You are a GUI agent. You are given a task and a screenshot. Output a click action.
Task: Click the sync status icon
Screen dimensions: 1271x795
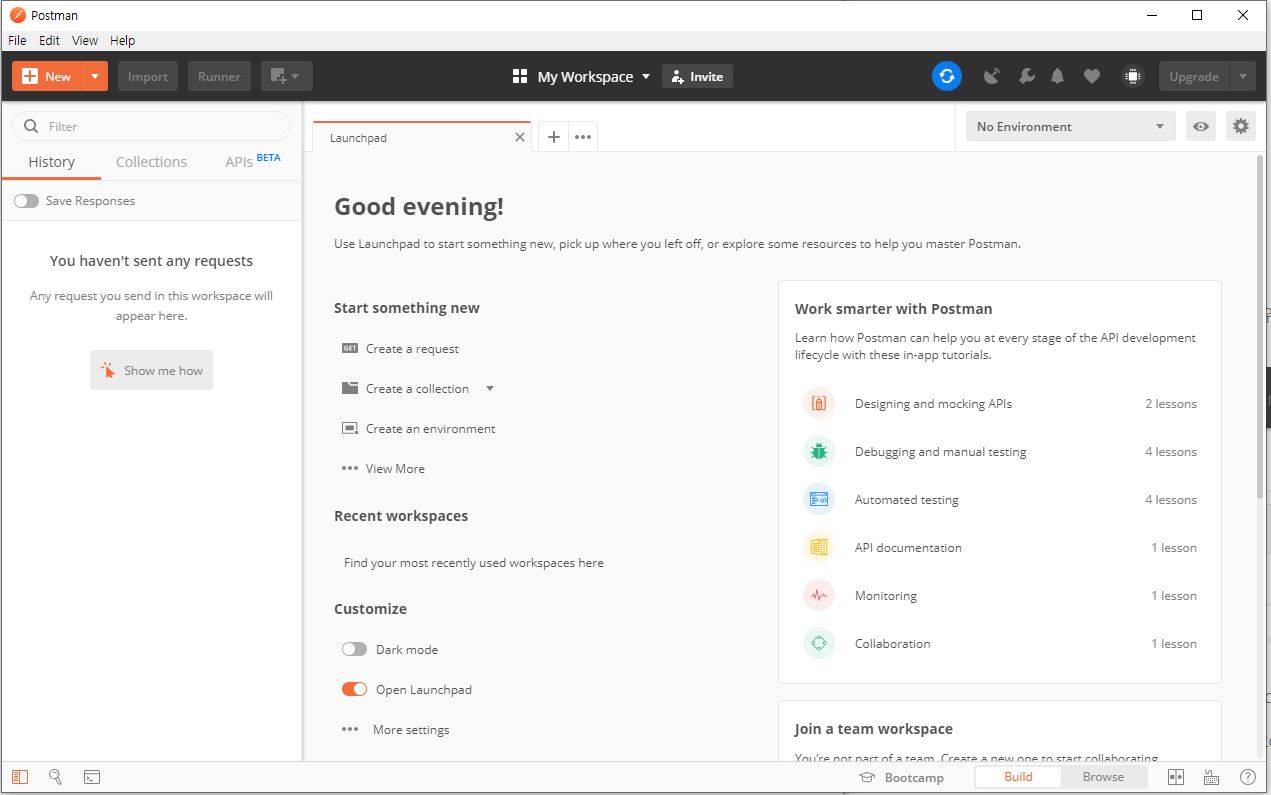947,76
